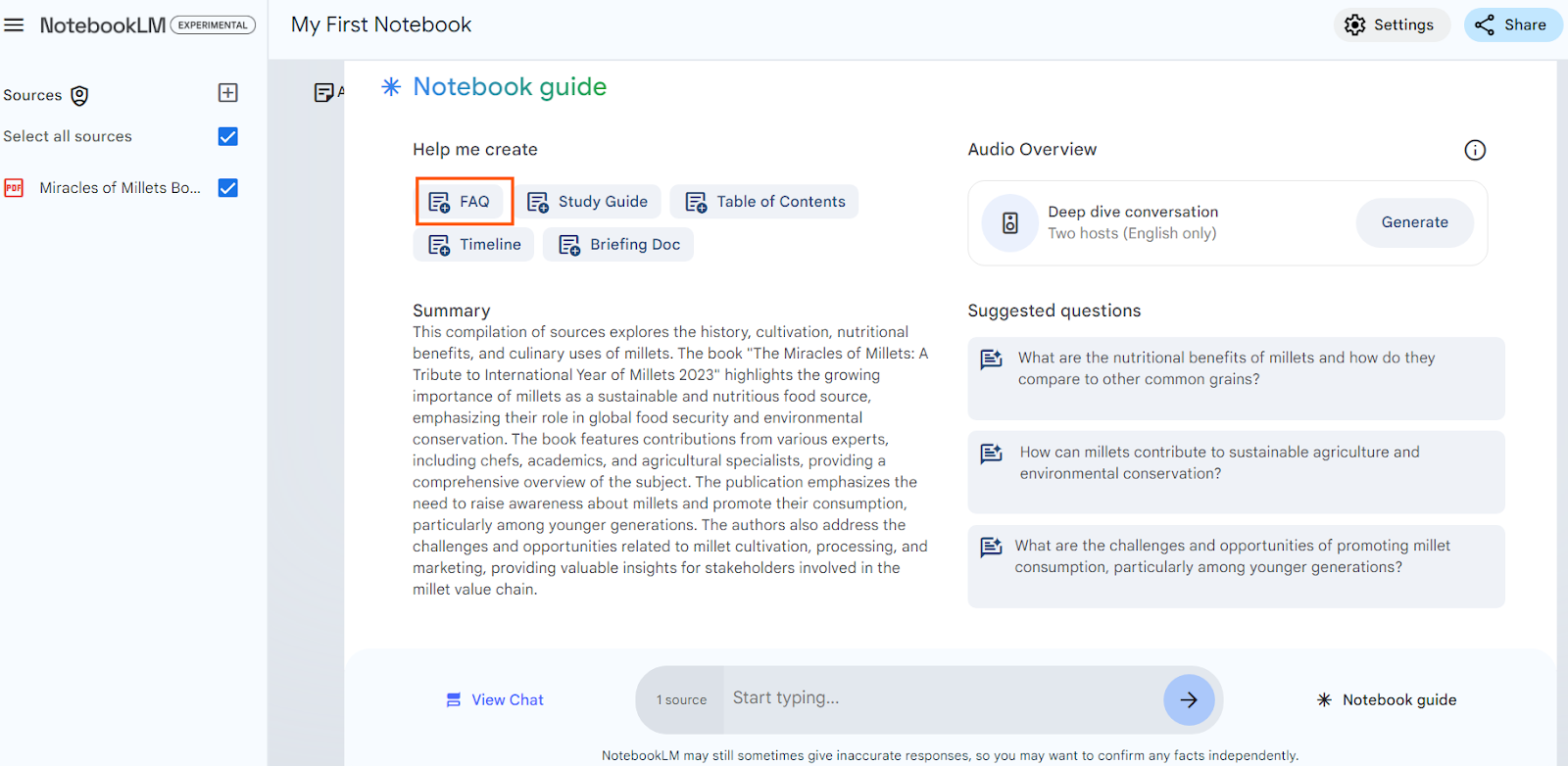The image size is (1568, 766).
Task: Click the note icon beside Notebook guide panel
Action: tap(323, 92)
